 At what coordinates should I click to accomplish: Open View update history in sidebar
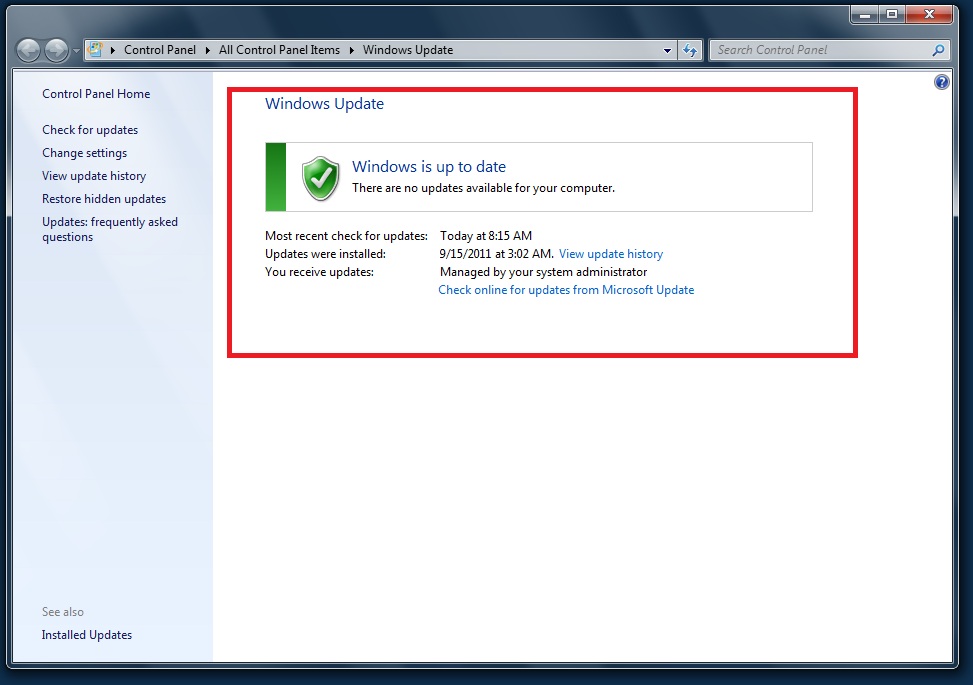(94, 176)
